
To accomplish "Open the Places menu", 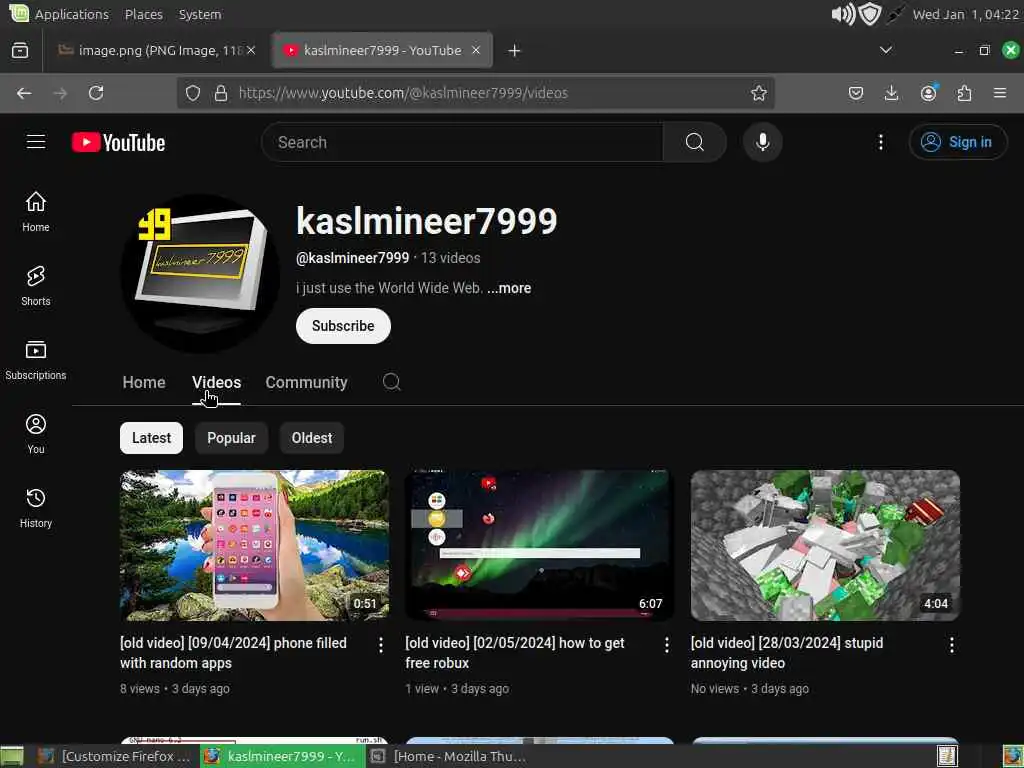I will click(144, 14).
